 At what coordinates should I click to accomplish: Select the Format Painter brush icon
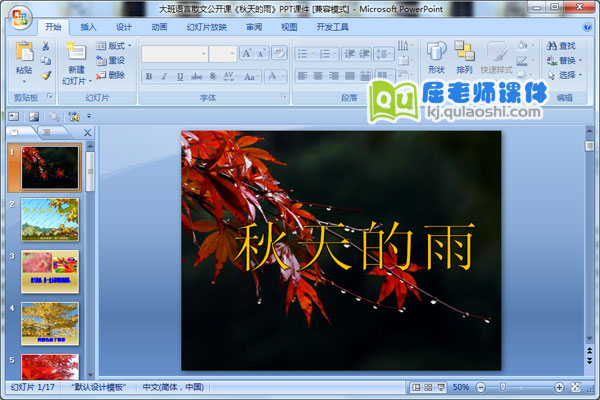[46, 75]
